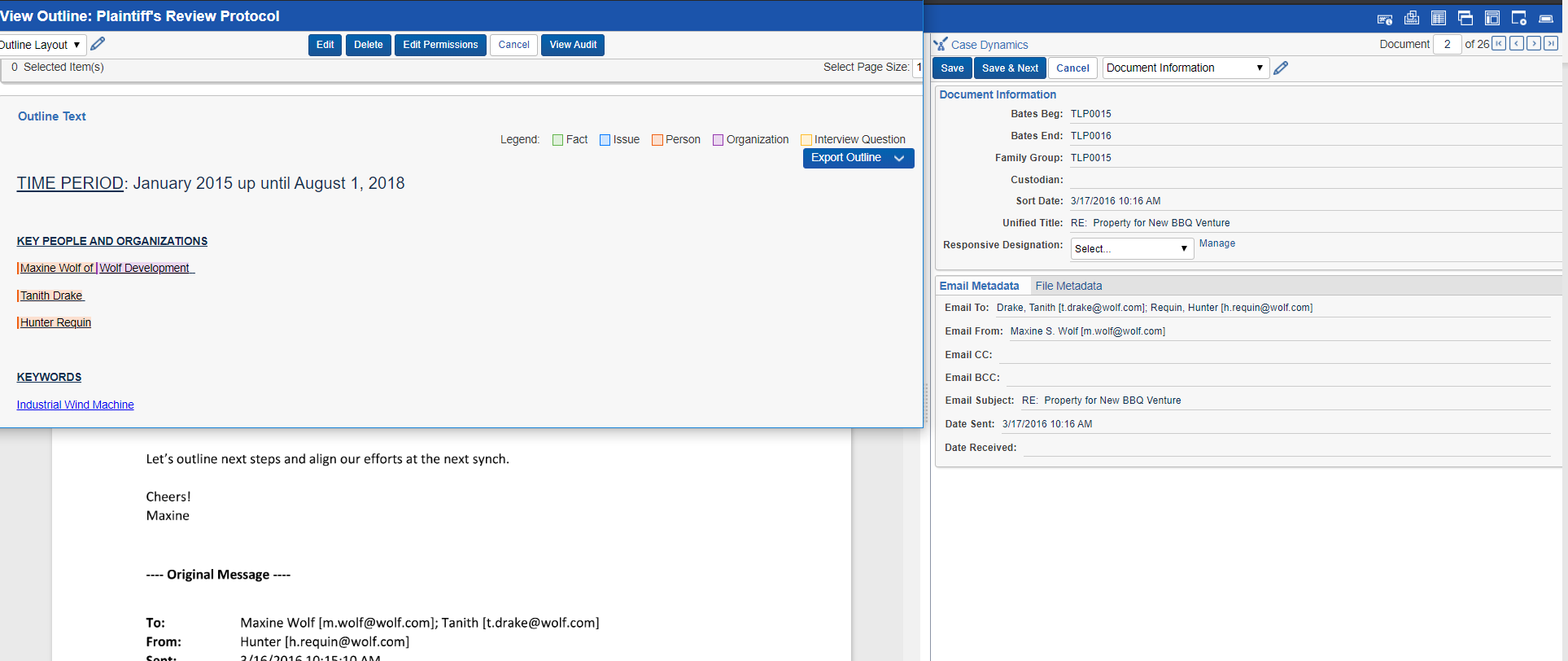Advance to the next document
Viewport: 1568px width, 661px height.
pos(1534,44)
